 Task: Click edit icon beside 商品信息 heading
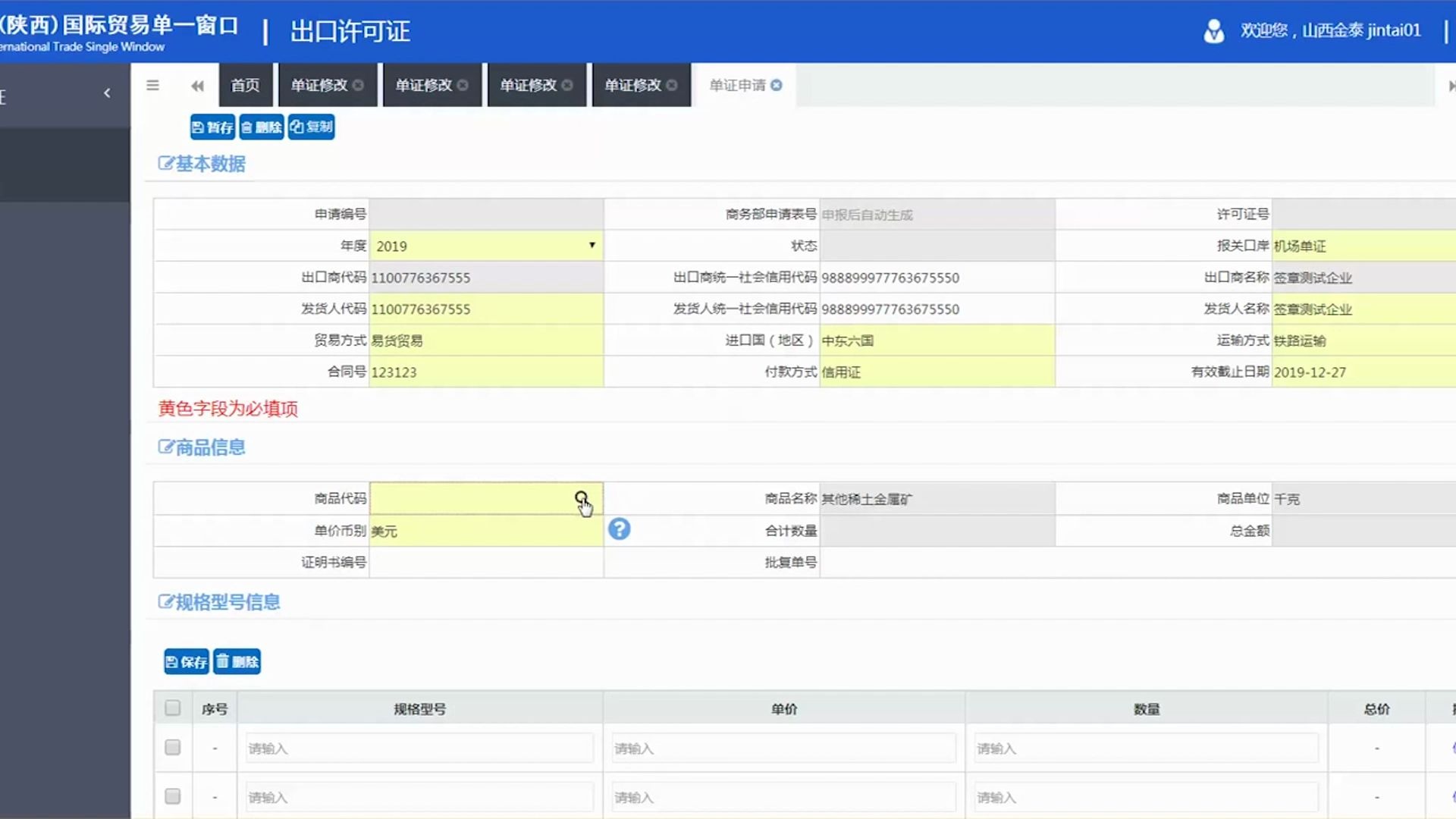(165, 447)
